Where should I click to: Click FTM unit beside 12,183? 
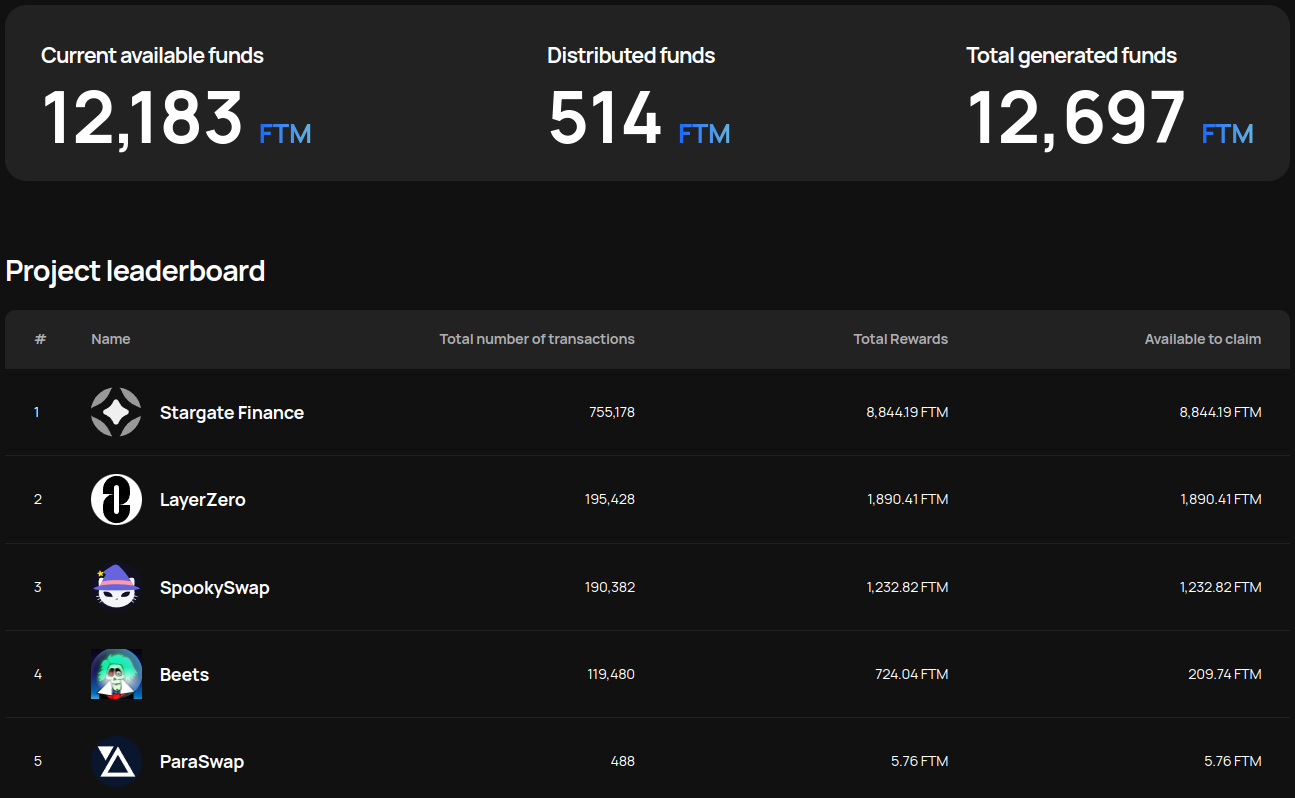tap(285, 134)
